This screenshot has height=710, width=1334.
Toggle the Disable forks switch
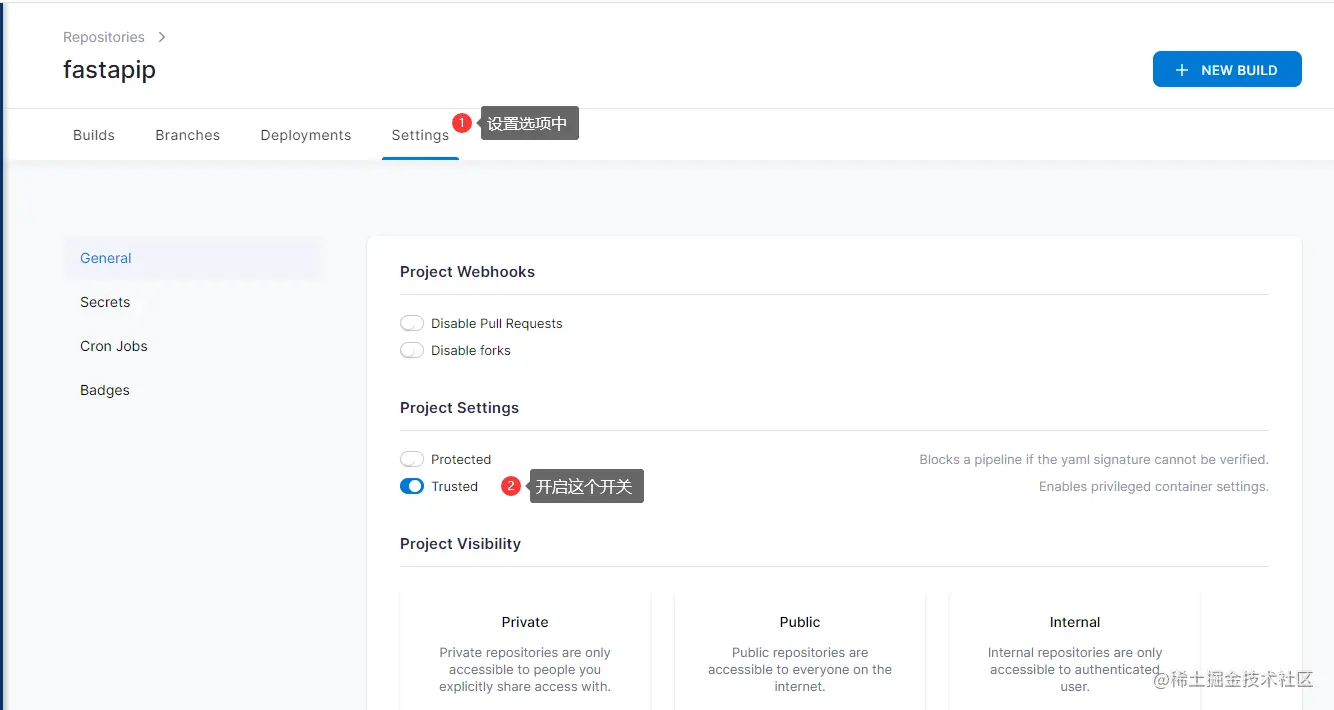click(412, 350)
